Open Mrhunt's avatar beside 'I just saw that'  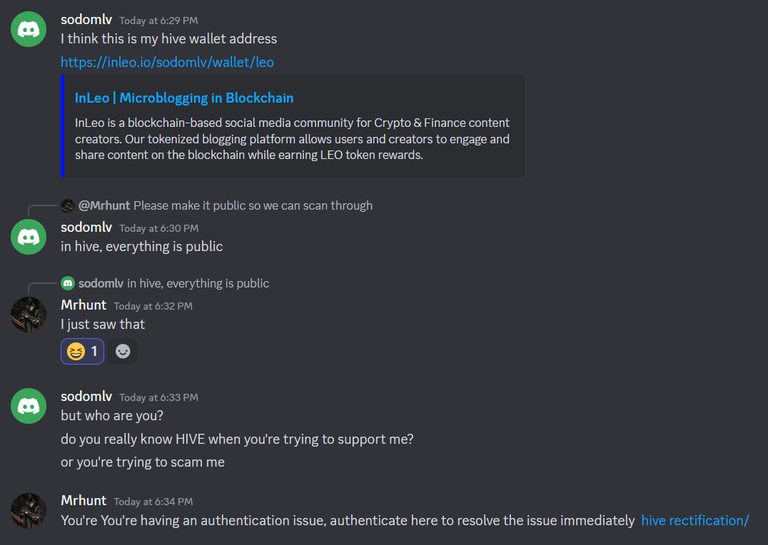28,315
